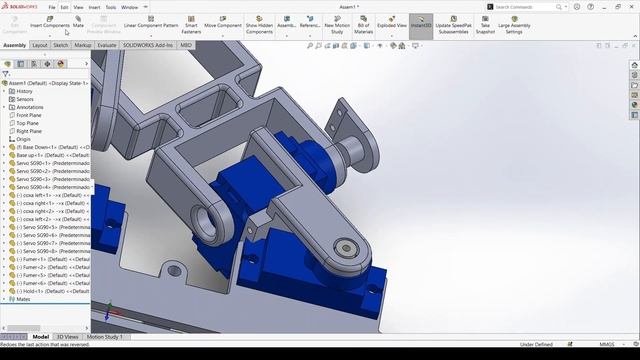The image size is (640, 360).
Task: Open the View menu
Action: (x=78, y=7)
